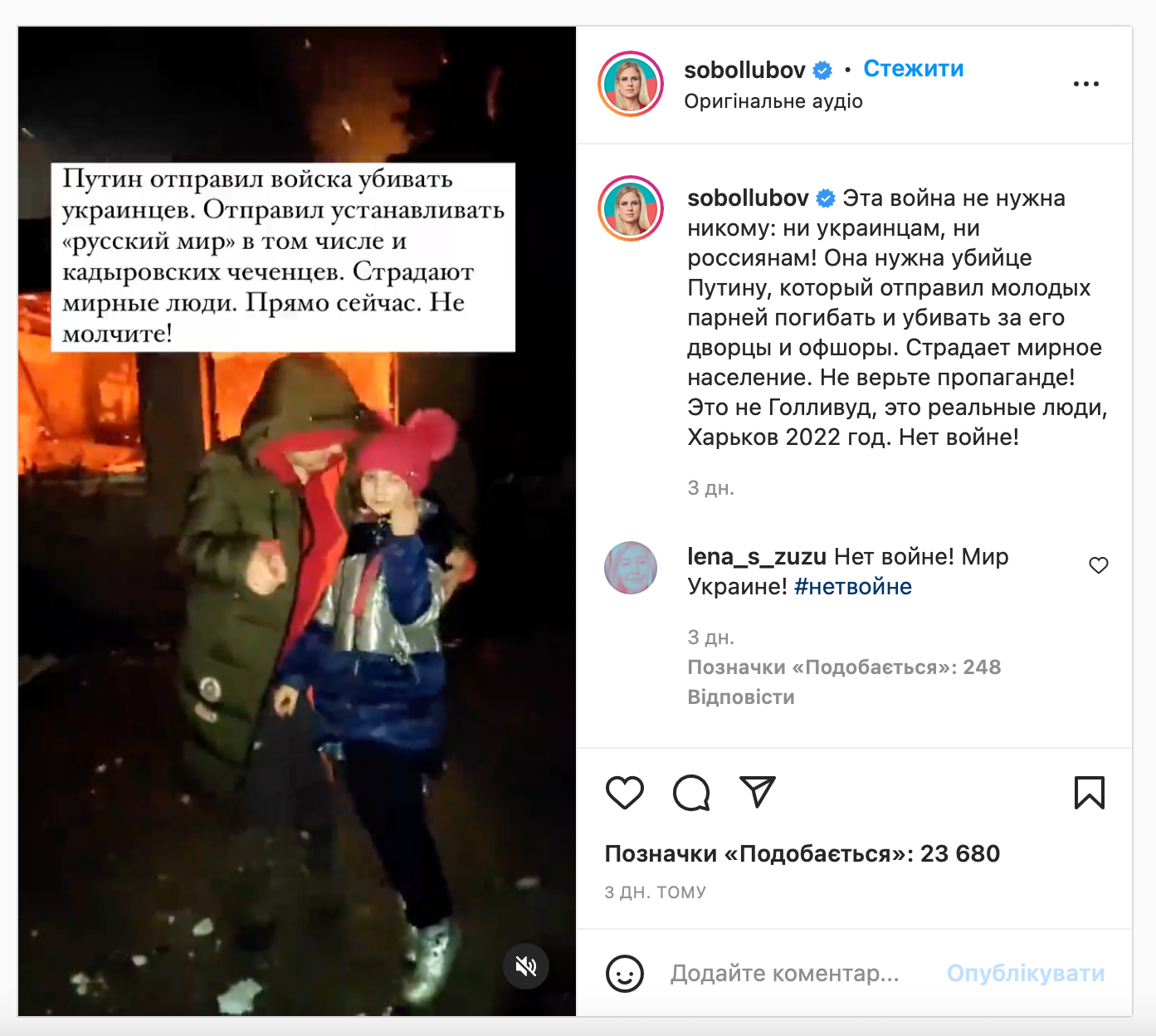Open sobollubov profile picture in header

pos(631,84)
